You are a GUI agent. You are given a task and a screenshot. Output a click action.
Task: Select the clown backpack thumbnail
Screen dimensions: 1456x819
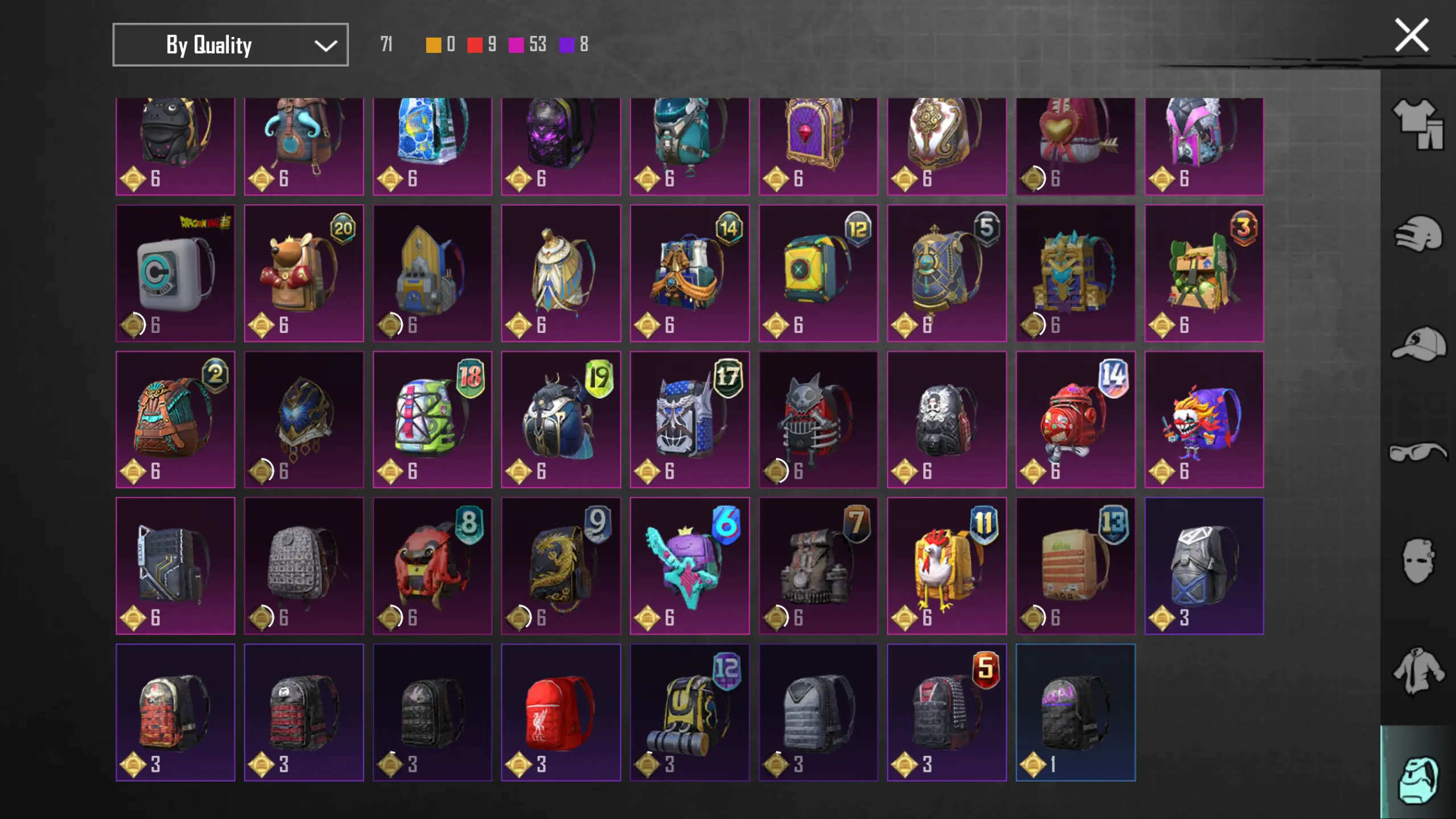(x=1204, y=419)
